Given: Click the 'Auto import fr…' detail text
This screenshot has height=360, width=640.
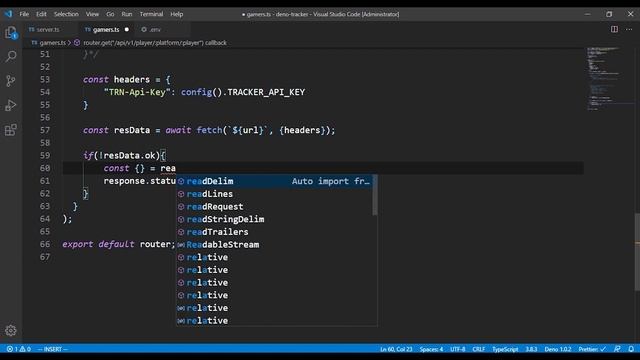Looking at the screenshot, I should (330, 181).
